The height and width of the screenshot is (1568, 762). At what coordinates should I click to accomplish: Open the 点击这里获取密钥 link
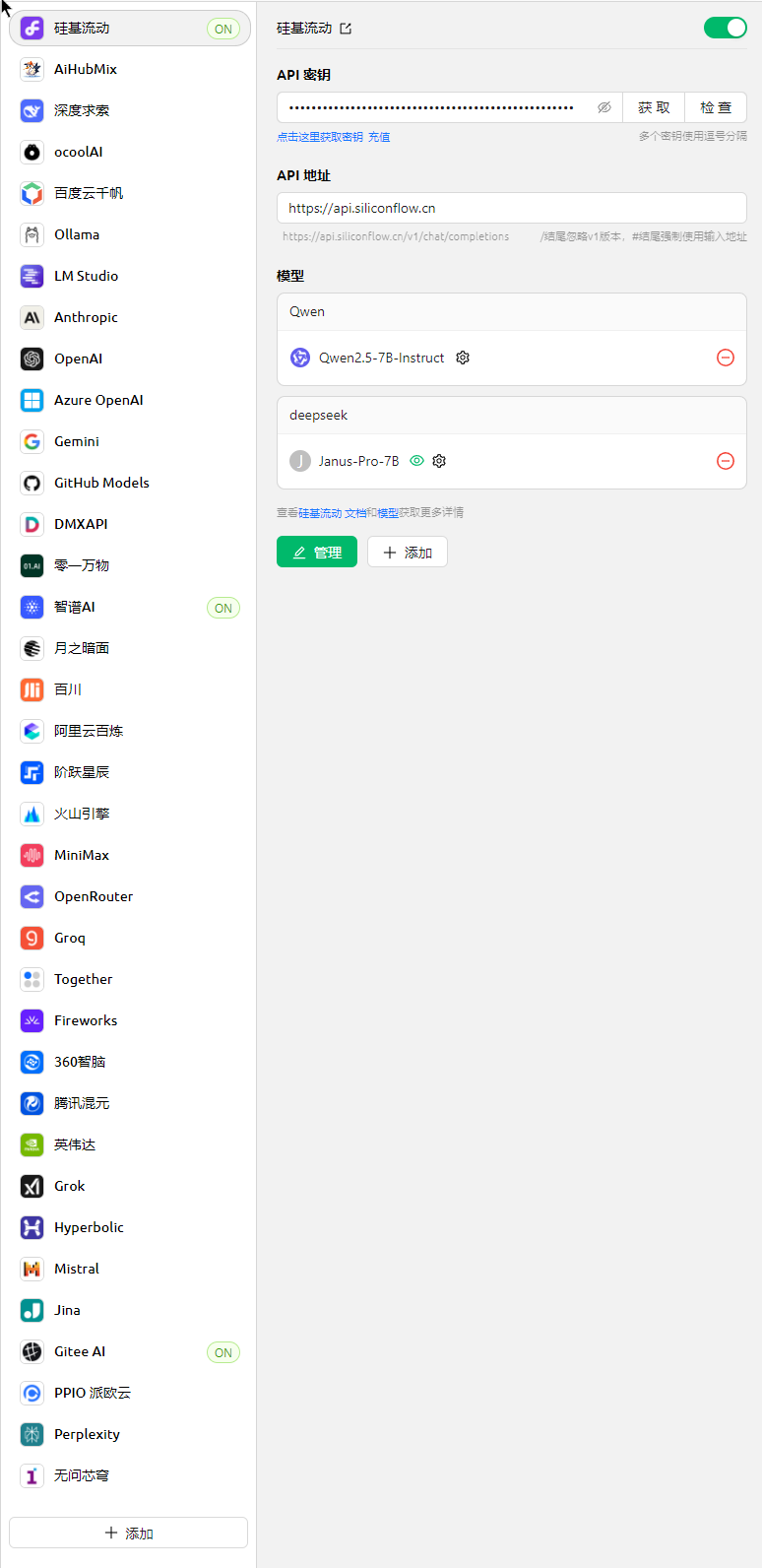pyautogui.click(x=320, y=137)
